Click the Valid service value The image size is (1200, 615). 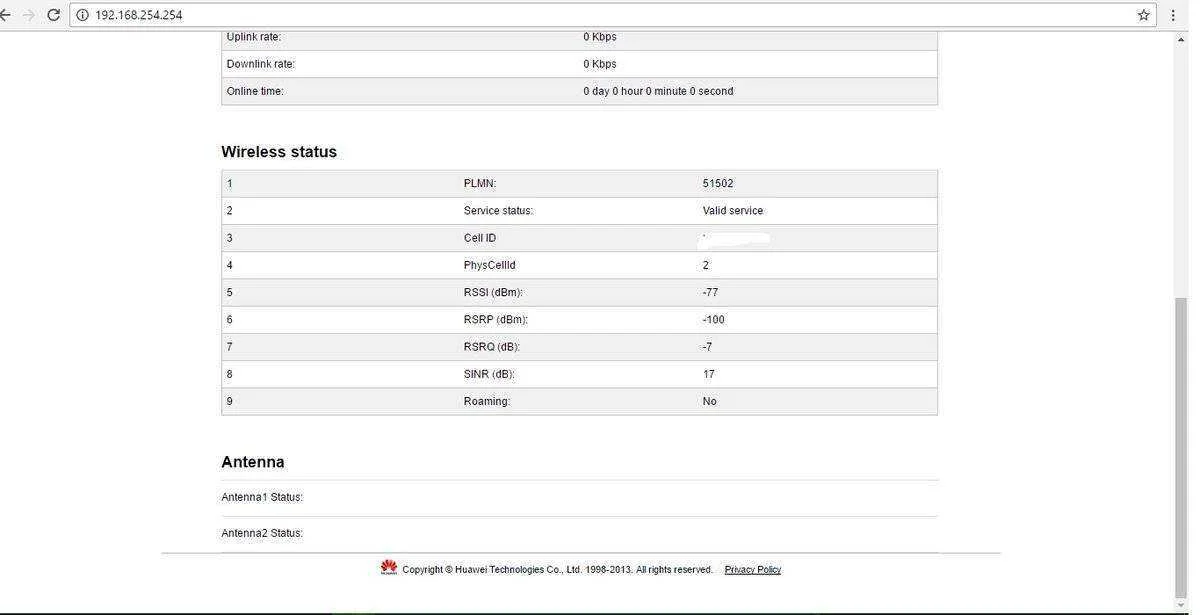coord(733,211)
